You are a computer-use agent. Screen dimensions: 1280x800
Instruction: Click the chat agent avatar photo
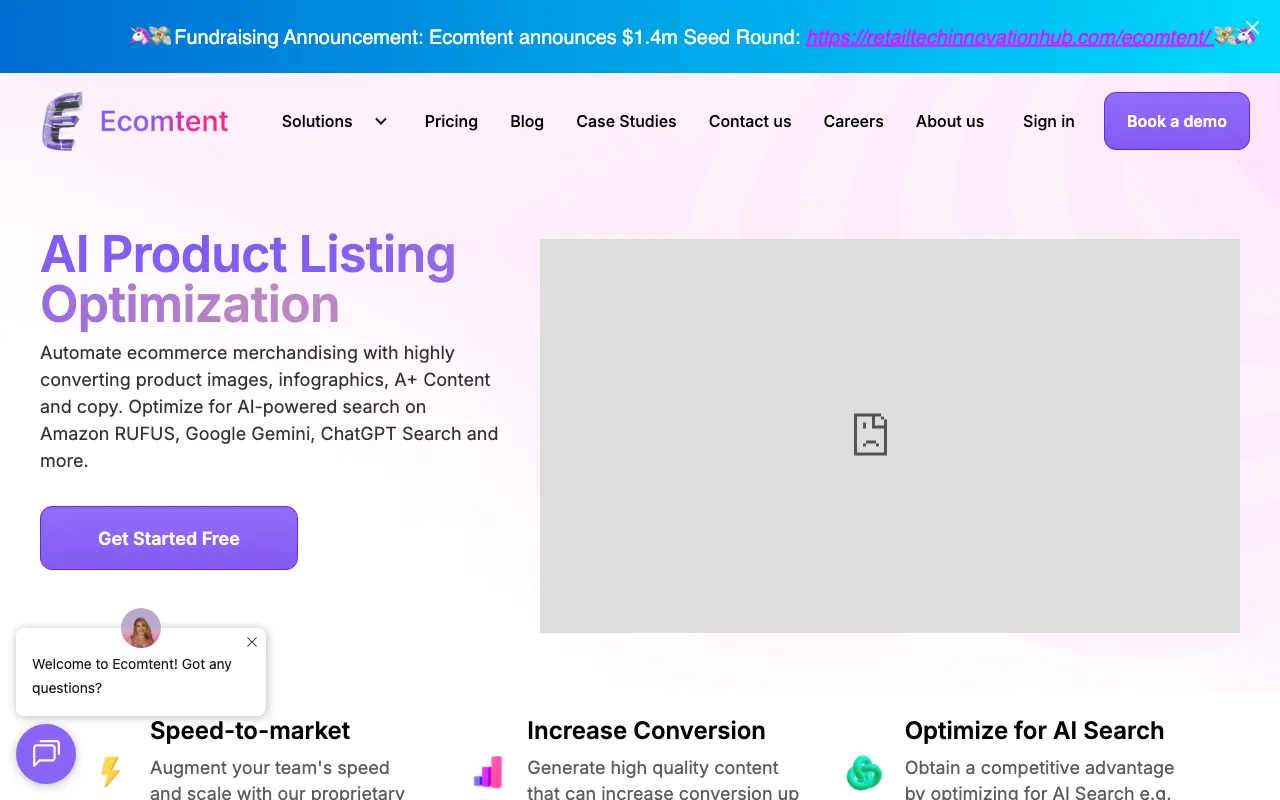pos(141,628)
